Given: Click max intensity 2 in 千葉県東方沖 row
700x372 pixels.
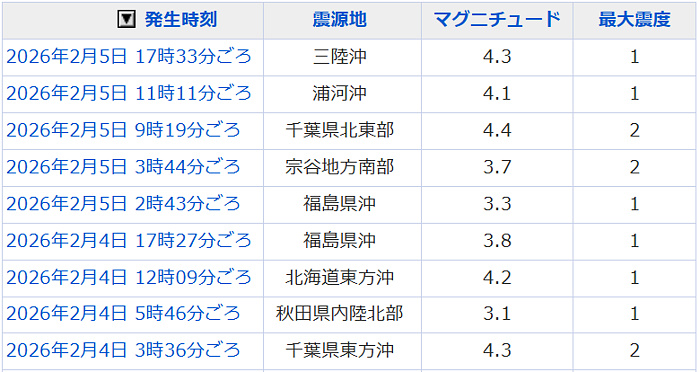Looking at the screenshot, I should (634, 350).
